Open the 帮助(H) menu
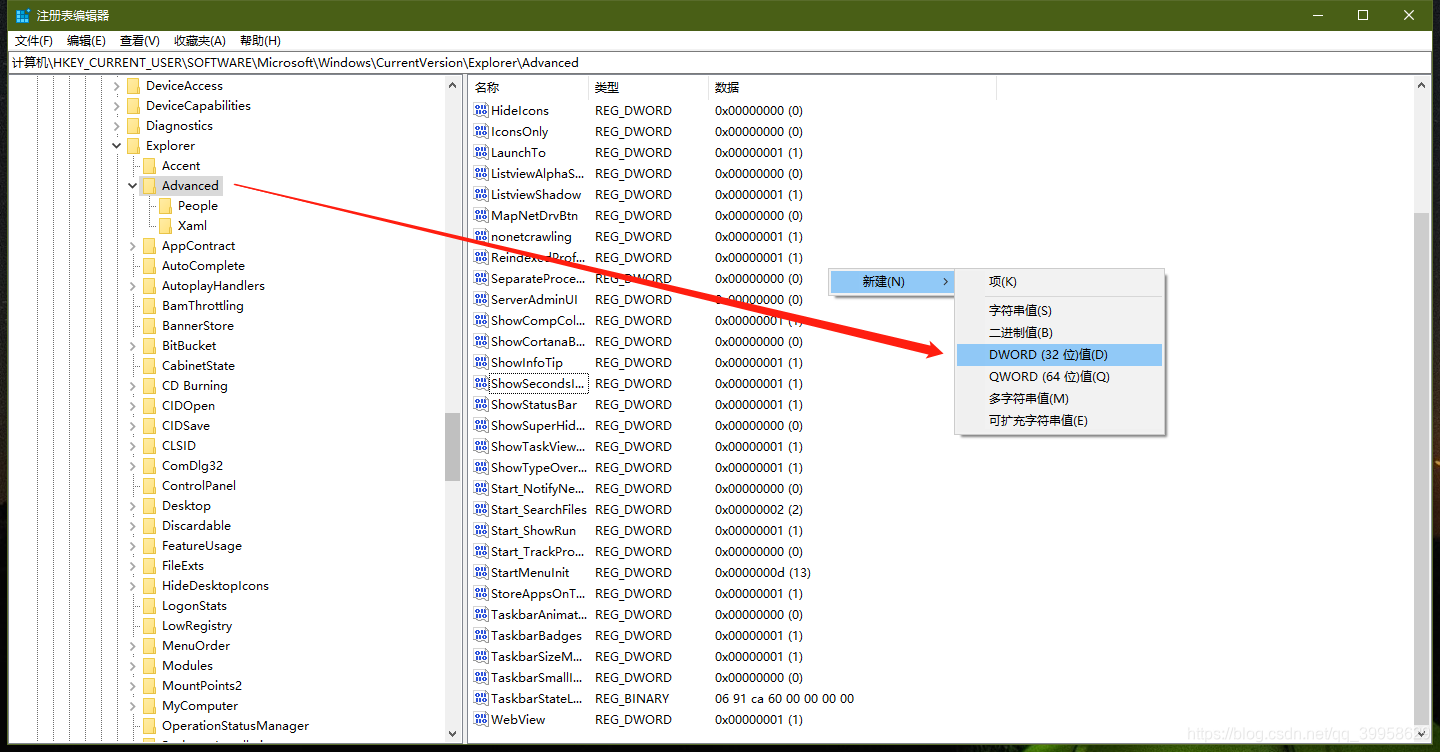 click(x=260, y=41)
